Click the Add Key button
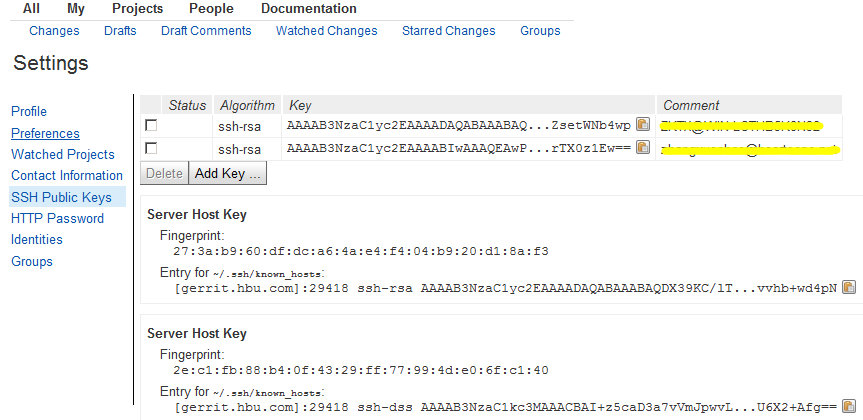 [227, 173]
